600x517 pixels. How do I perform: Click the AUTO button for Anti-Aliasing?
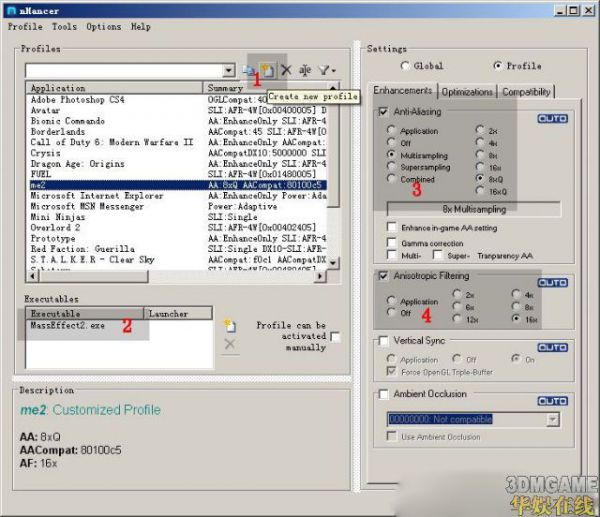pyautogui.click(x=553, y=119)
